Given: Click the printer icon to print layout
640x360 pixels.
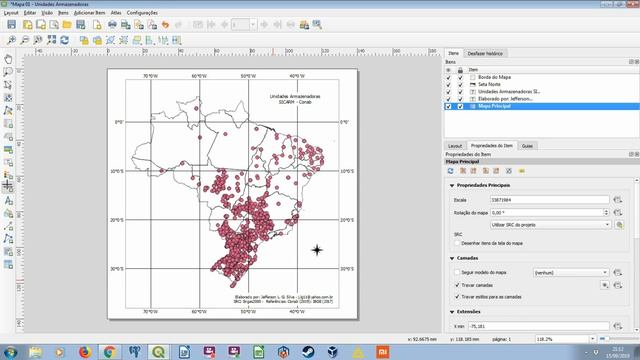Looking at the screenshot, I should pyautogui.click(x=112, y=24).
